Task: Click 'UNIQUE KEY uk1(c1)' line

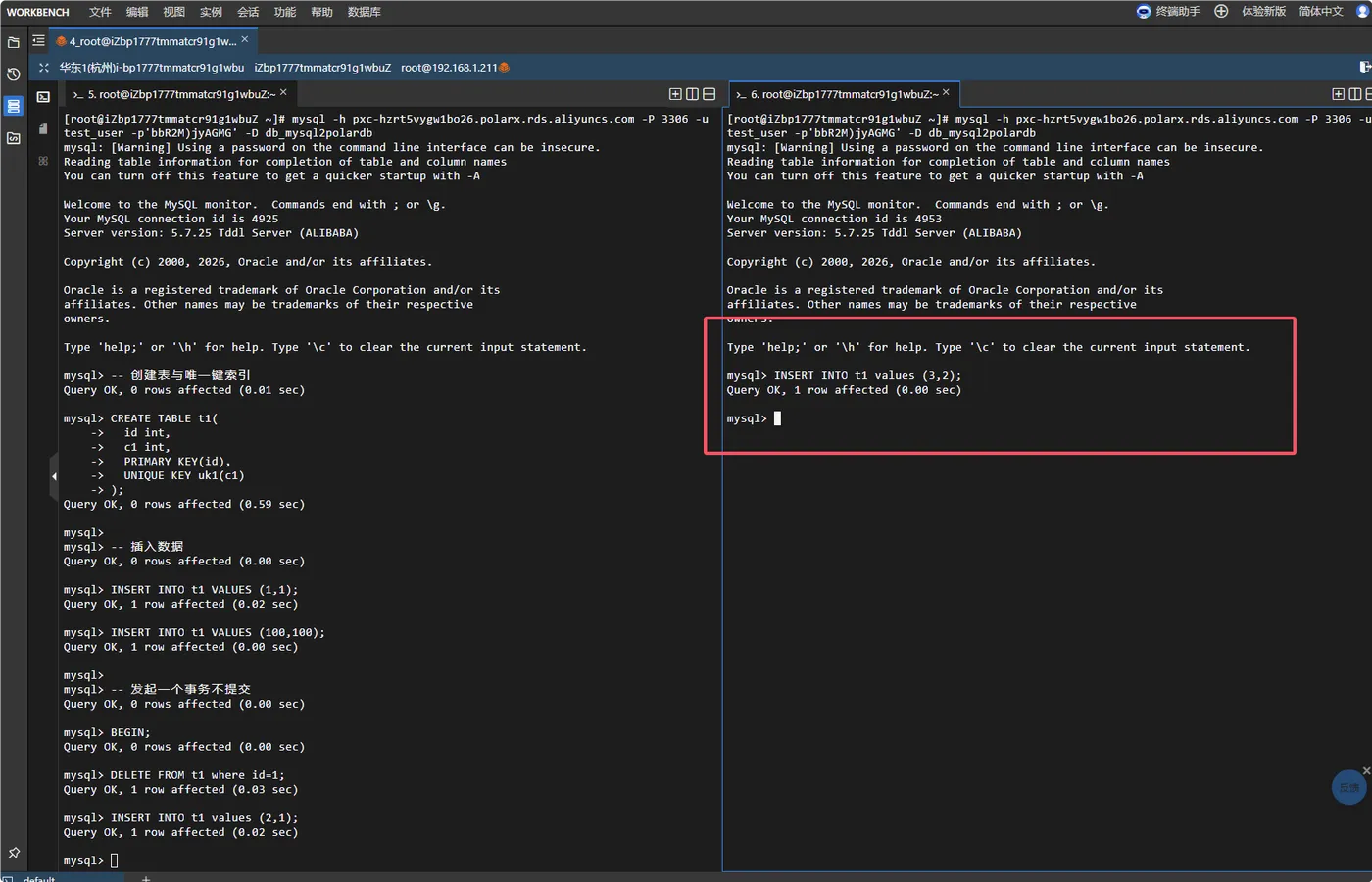Action: point(184,475)
